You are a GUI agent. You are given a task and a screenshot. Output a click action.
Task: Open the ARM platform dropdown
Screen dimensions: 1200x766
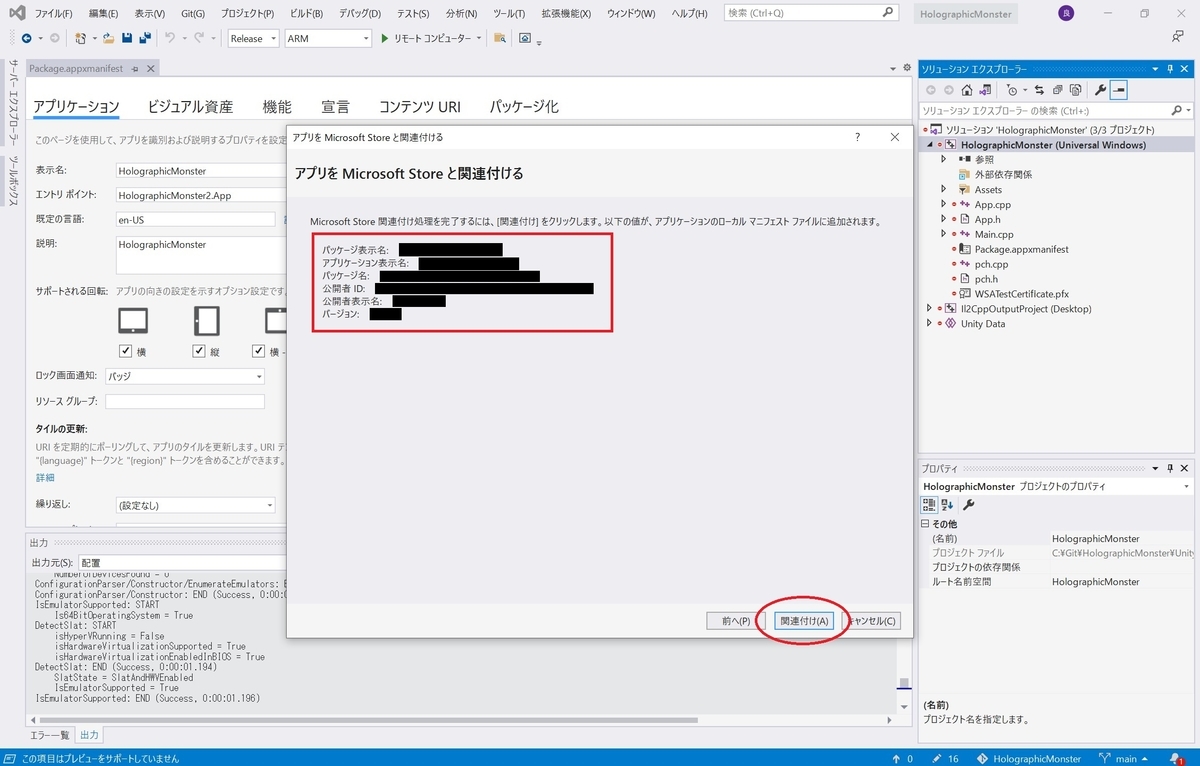(327, 38)
